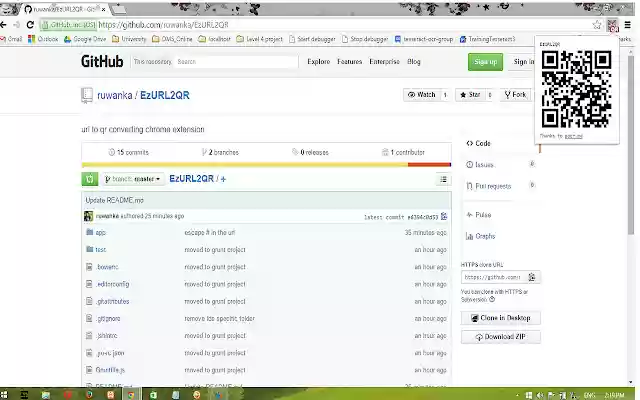Open the .gitignore file

coord(108,319)
